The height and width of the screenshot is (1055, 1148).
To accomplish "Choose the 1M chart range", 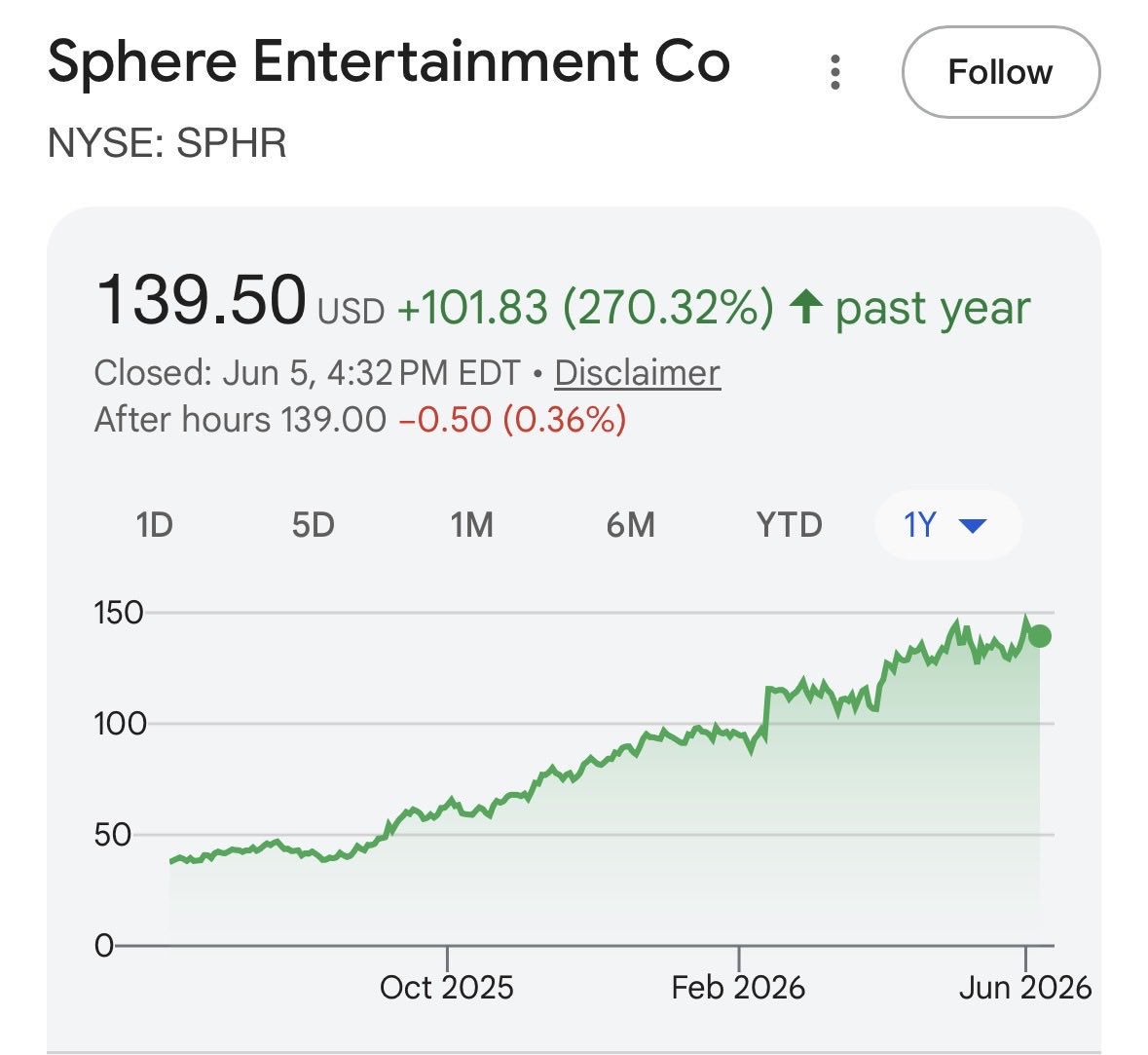I will [471, 524].
